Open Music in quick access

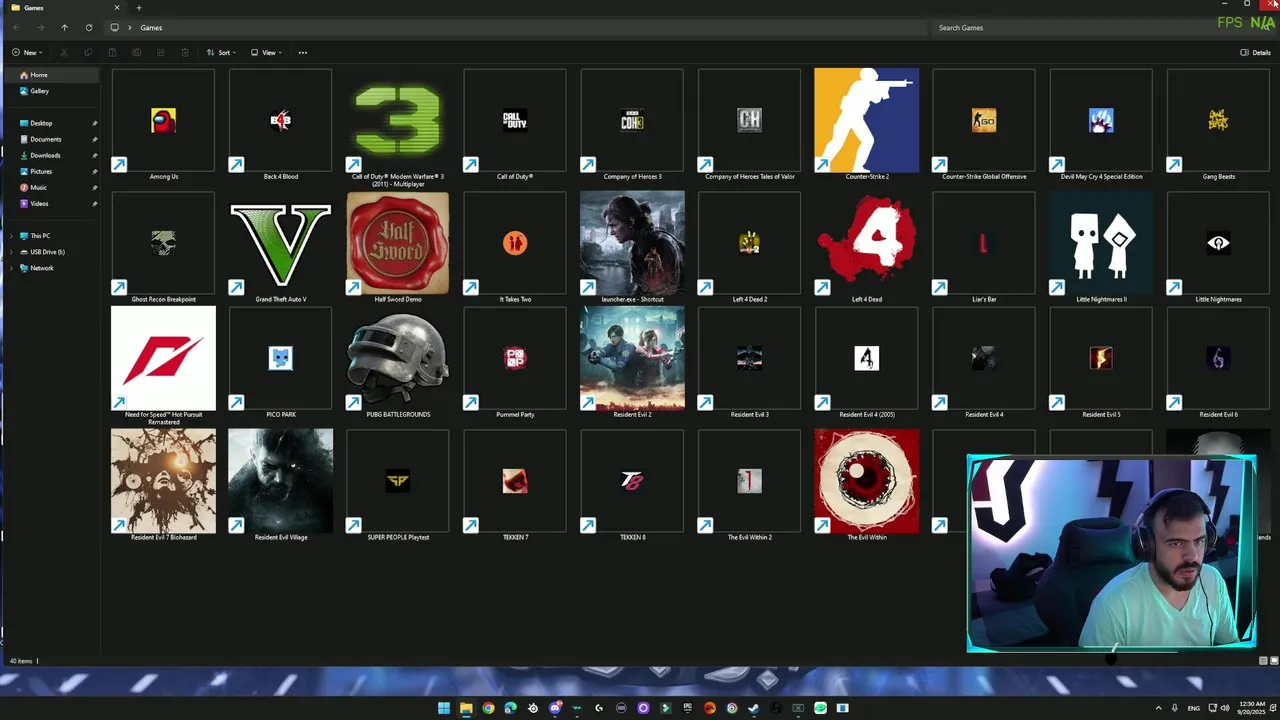(x=50, y=187)
